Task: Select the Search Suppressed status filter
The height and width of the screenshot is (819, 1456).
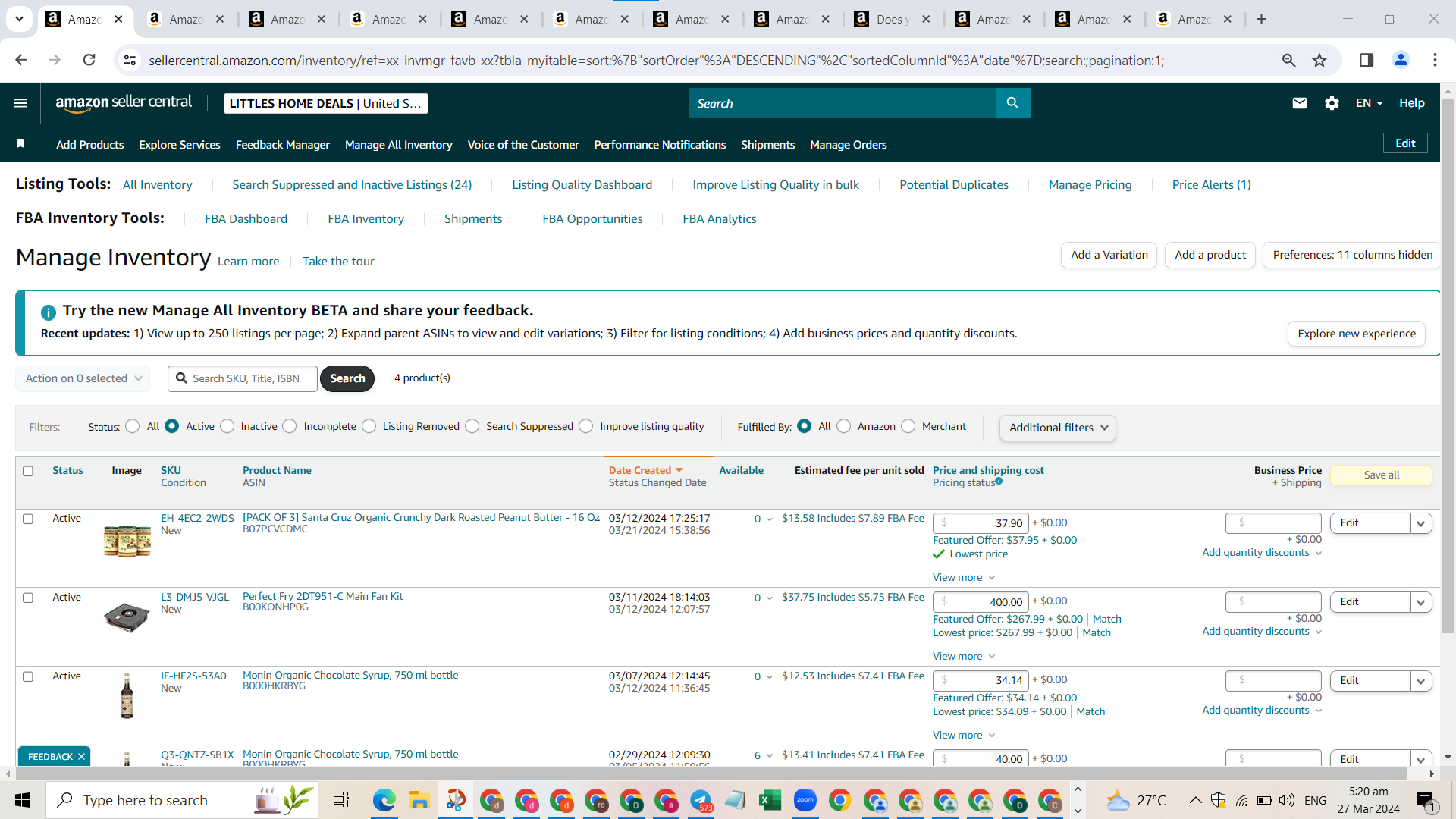Action: tap(472, 426)
